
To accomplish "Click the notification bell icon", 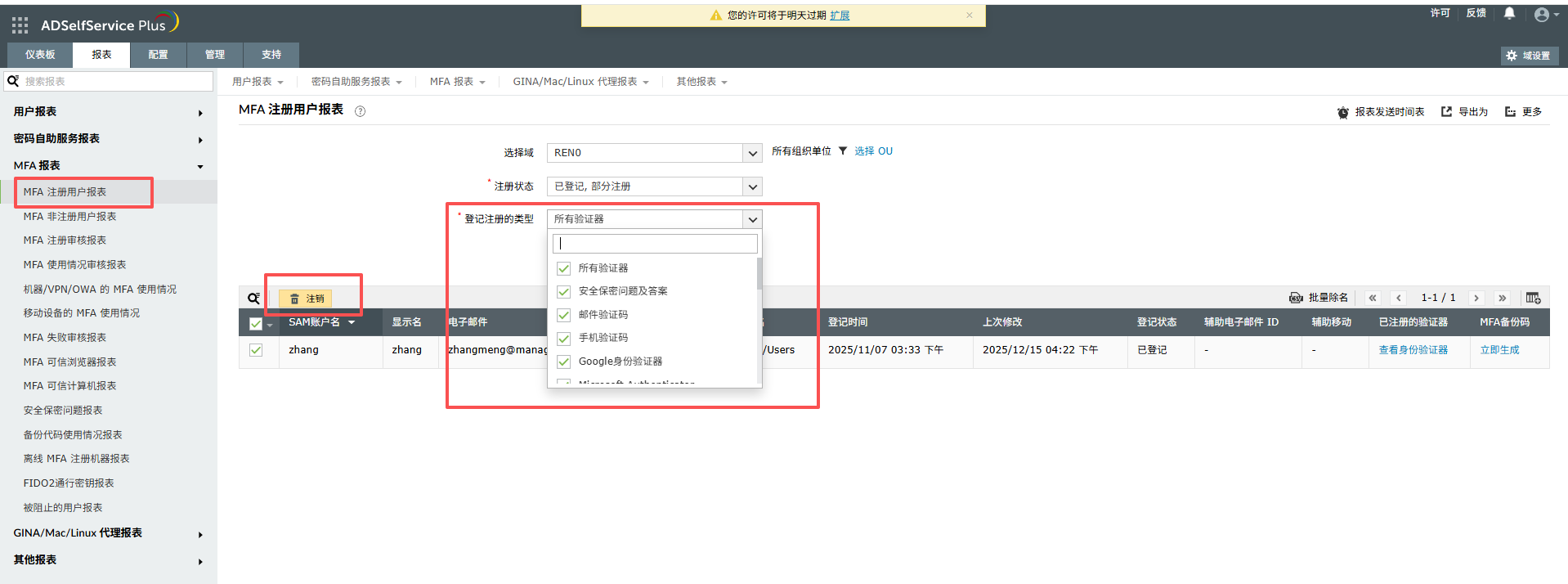I will tap(1509, 13).
